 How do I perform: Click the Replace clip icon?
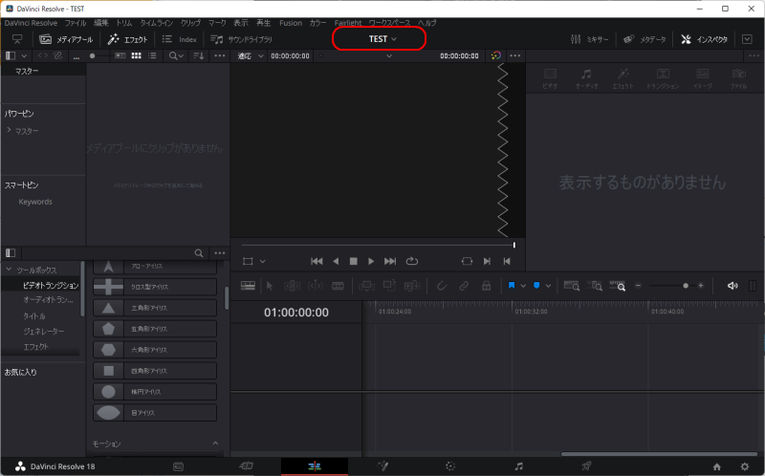click(412, 286)
